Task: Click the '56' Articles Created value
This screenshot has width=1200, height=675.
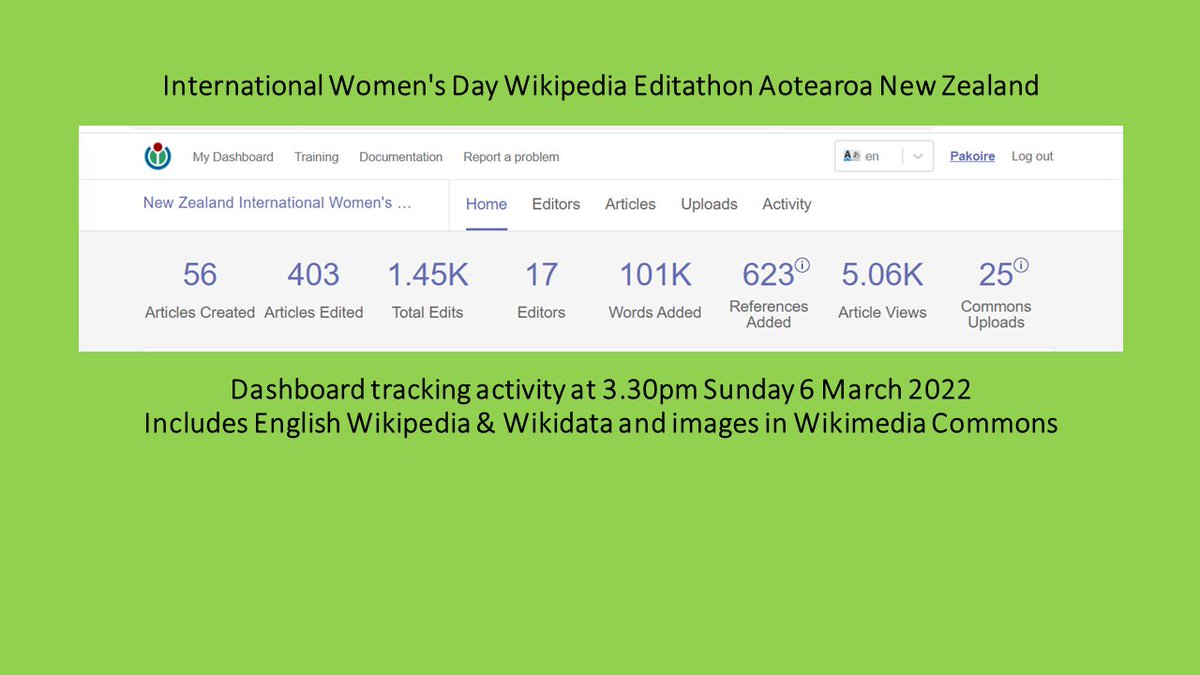Action: point(200,275)
